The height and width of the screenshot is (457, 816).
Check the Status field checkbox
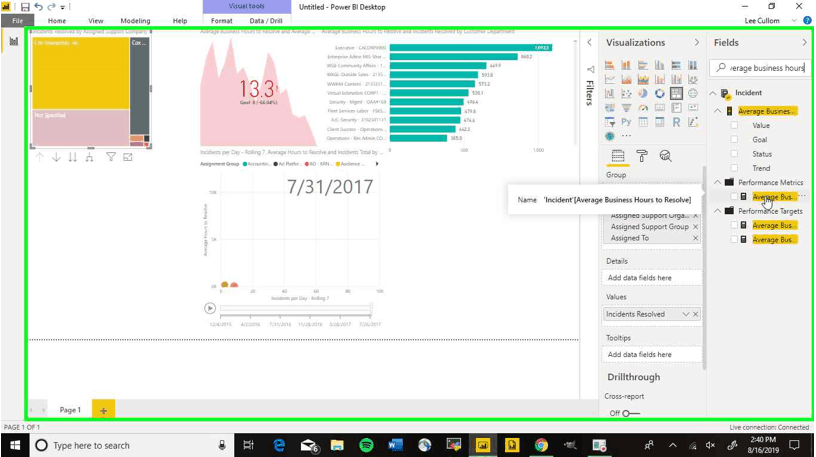point(734,154)
